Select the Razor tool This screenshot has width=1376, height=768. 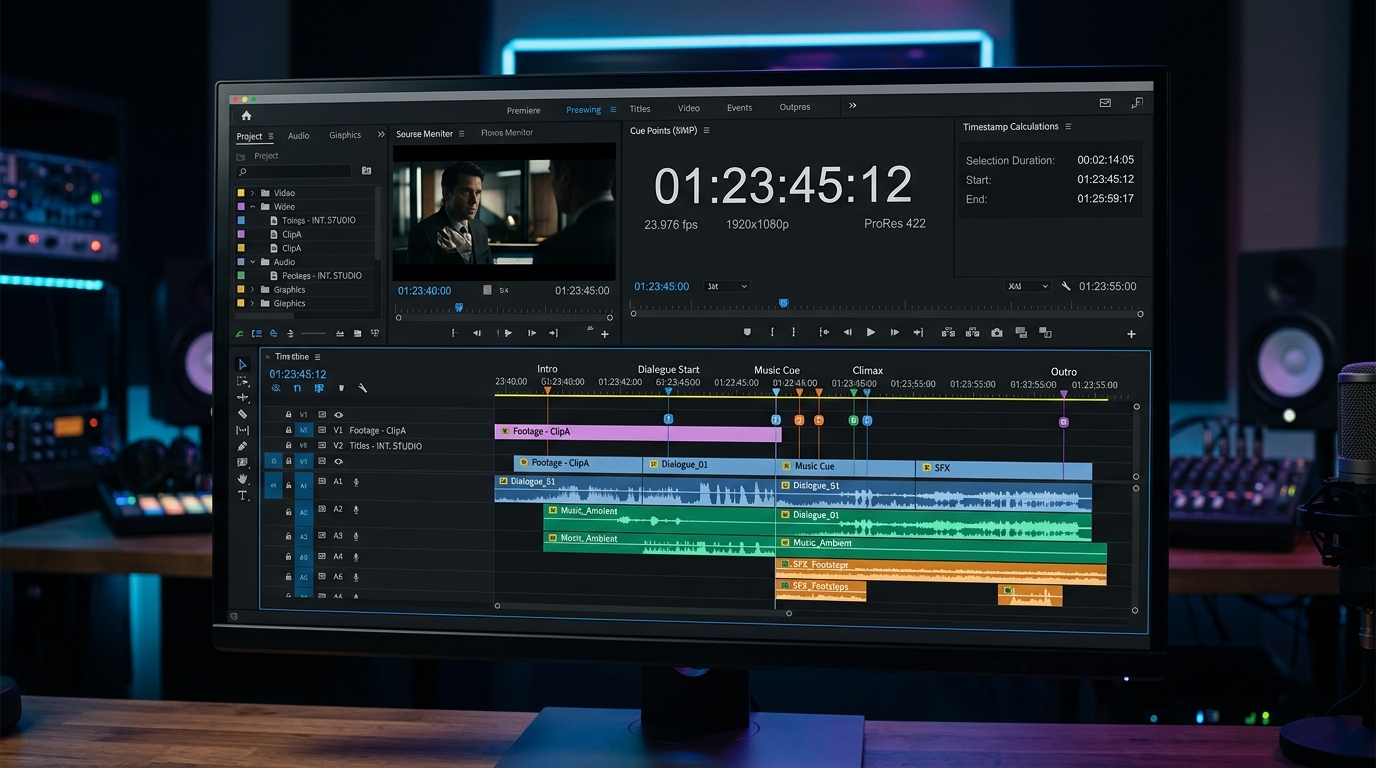242,414
